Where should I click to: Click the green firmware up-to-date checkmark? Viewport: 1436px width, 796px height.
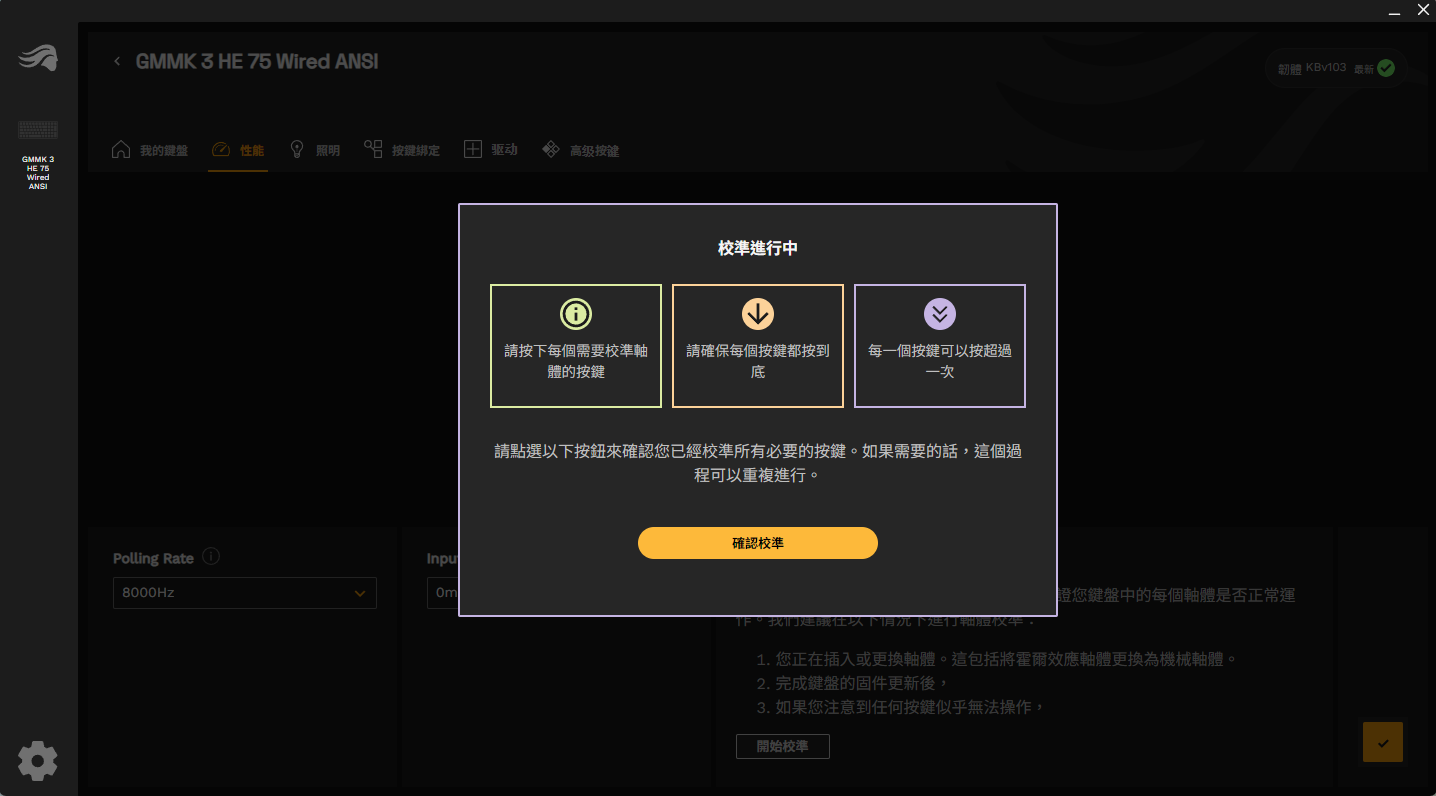click(1386, 69)
